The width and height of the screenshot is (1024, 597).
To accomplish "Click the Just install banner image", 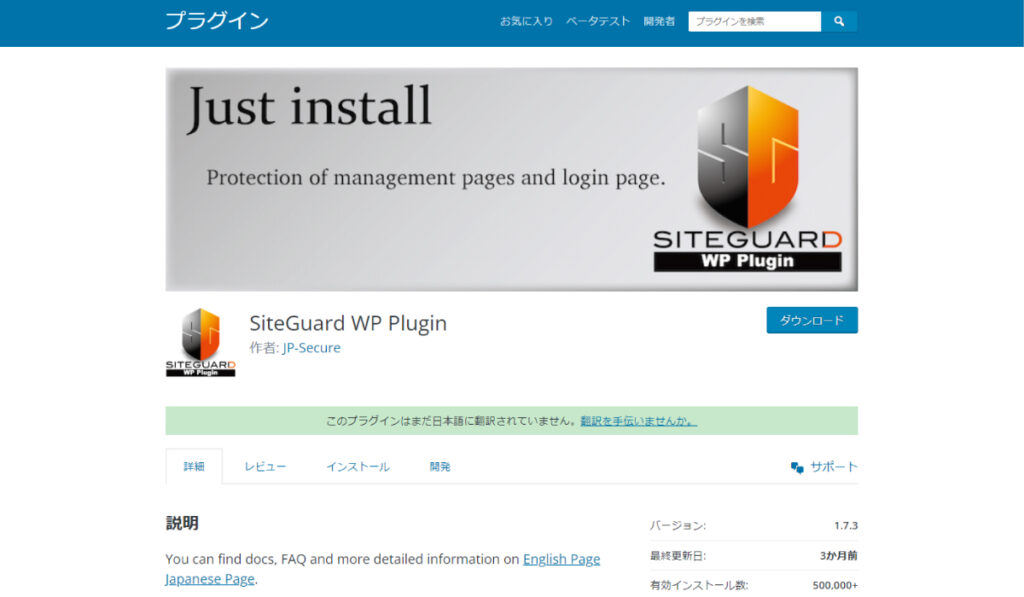I will 511,180.
